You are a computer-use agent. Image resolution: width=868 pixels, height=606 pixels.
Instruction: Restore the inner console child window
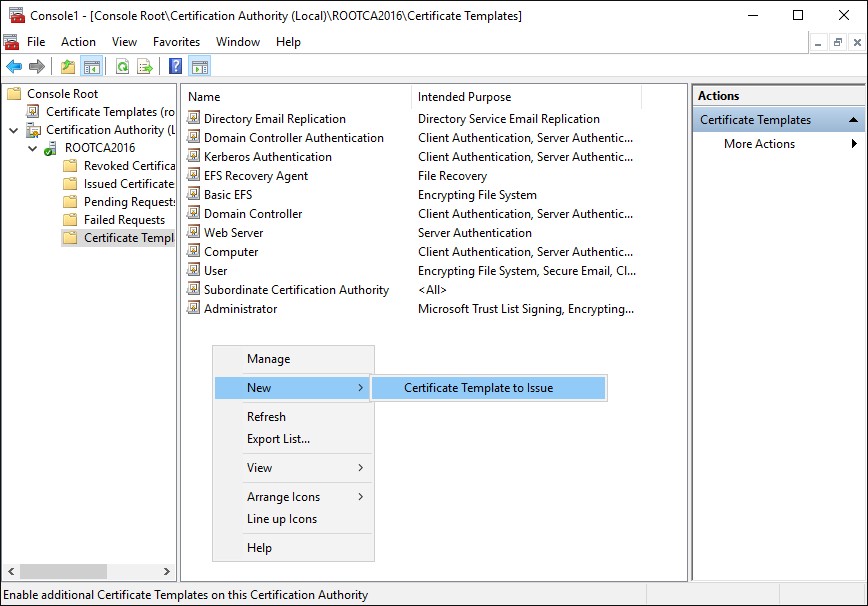(x=838, y=43)
